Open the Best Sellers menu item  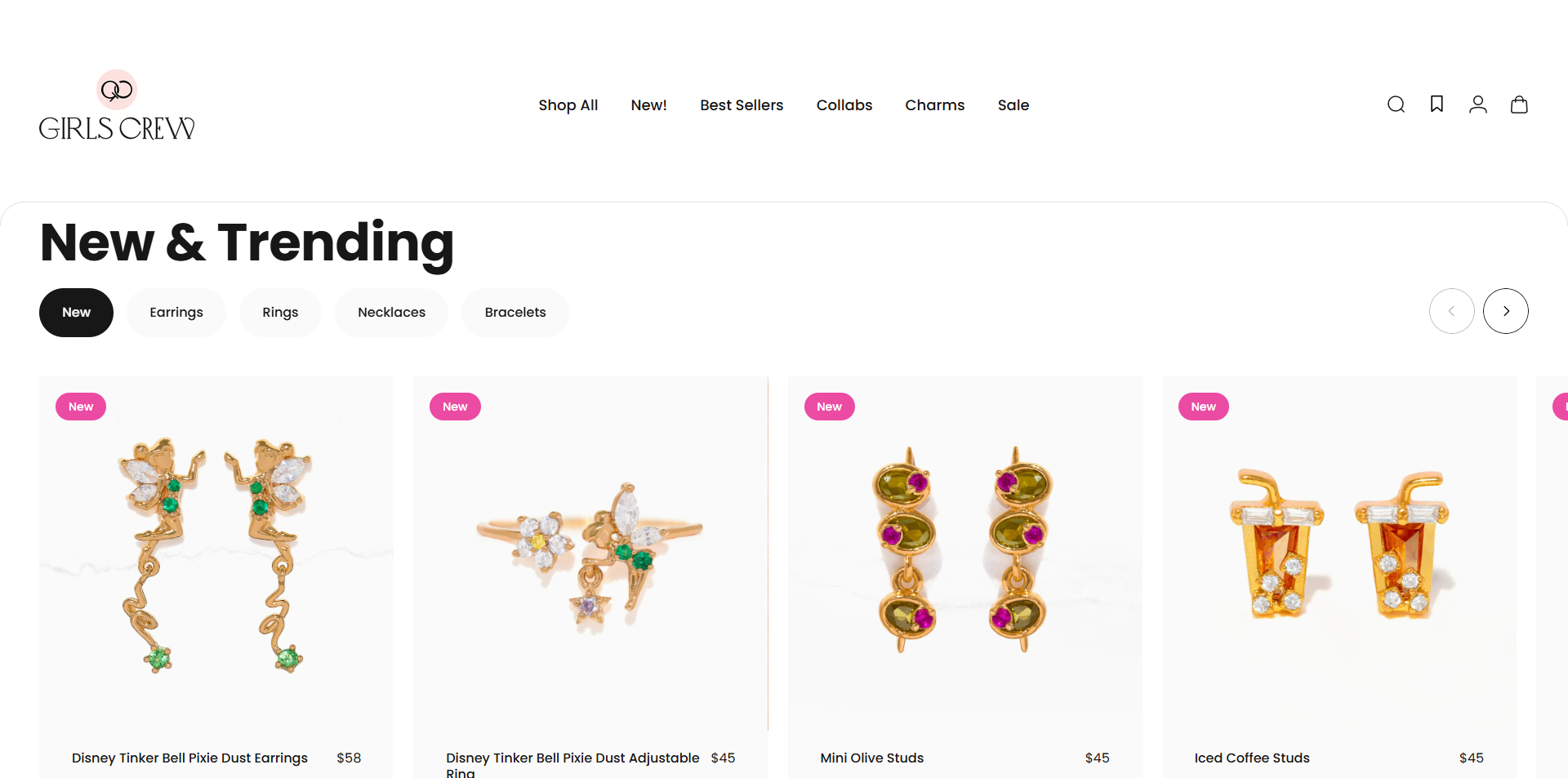click(x=742, y=105)
